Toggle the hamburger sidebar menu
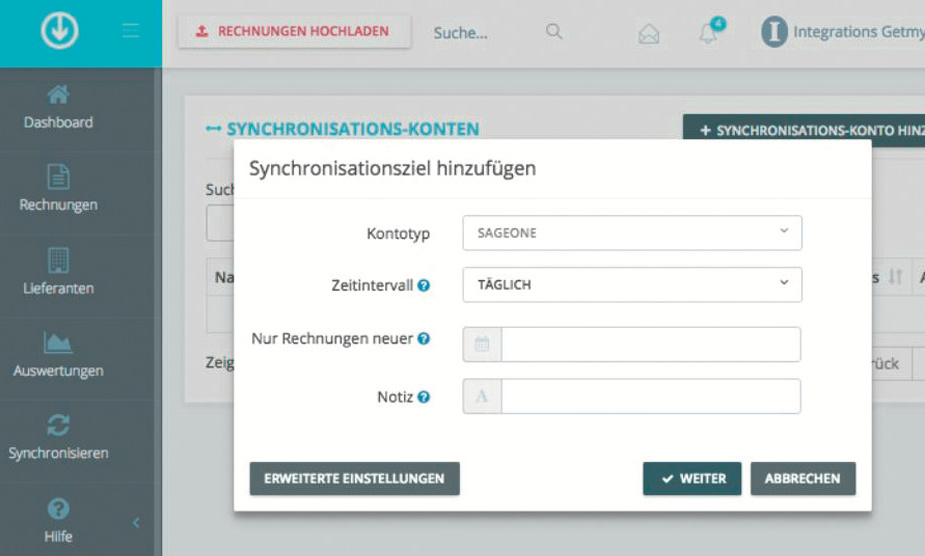 tap(131, 32)
